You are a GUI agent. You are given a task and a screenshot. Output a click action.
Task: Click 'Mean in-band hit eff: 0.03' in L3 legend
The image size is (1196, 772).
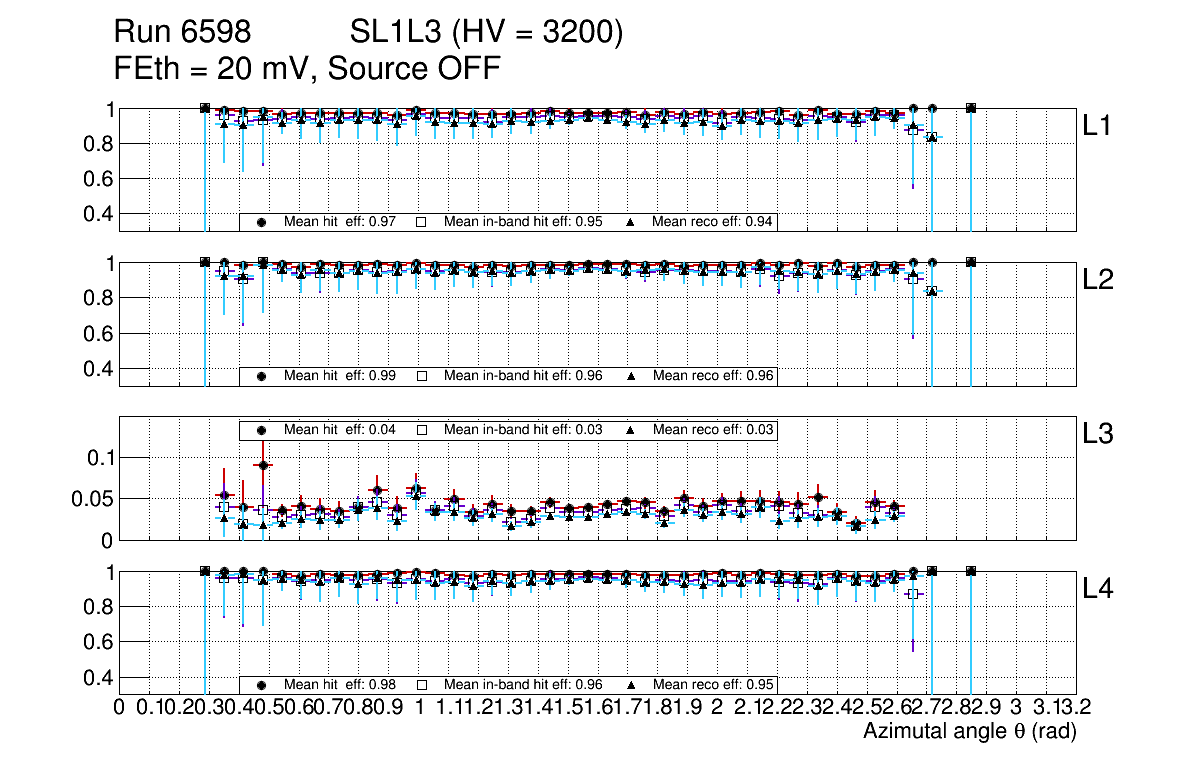[523, 430]
